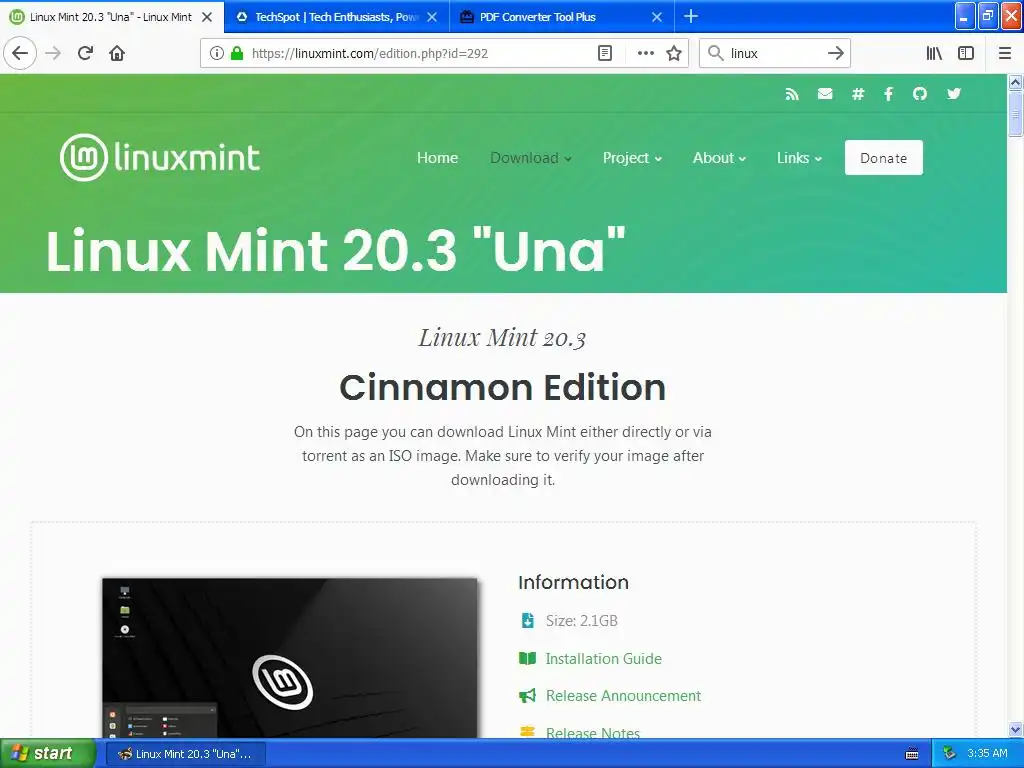Viewport: 1024px width, 768px height.
Task: Click the scrollbar down arrow
Action: tap(1016, 729)
